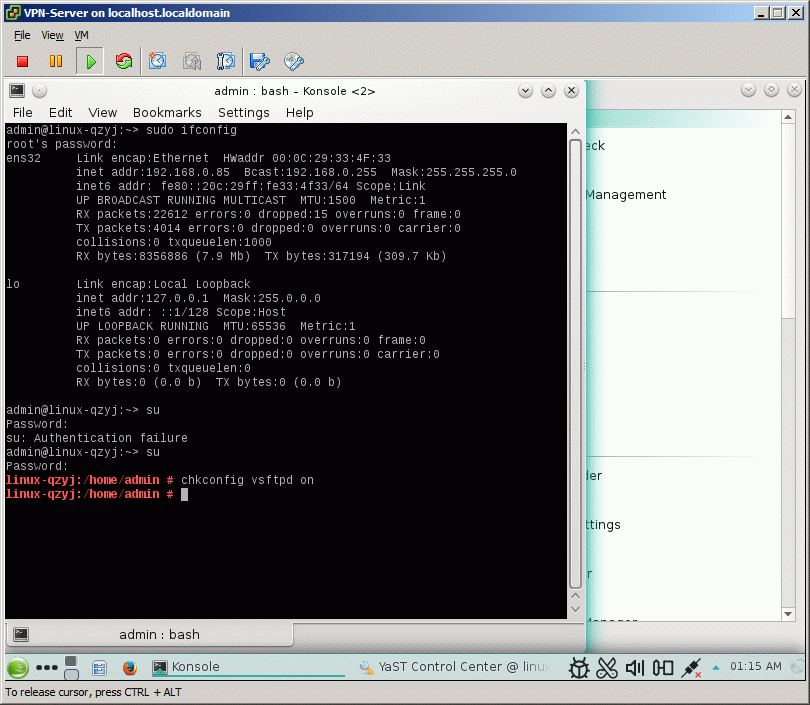This screenshot has width=810, height=705.
Task: Open the Konsole File menu
Action: [23, 113]
